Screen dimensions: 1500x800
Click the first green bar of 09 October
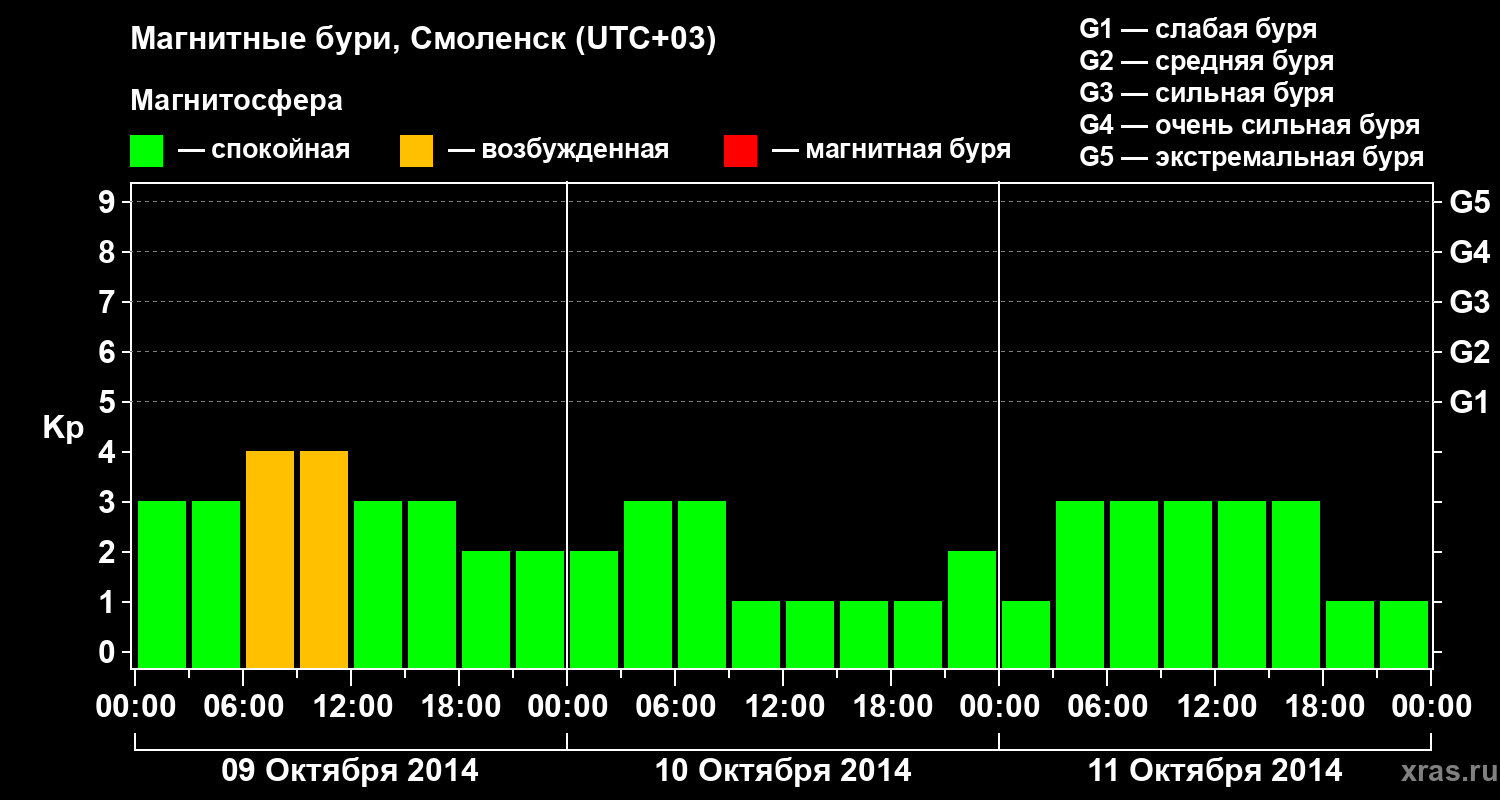point(162,584)
